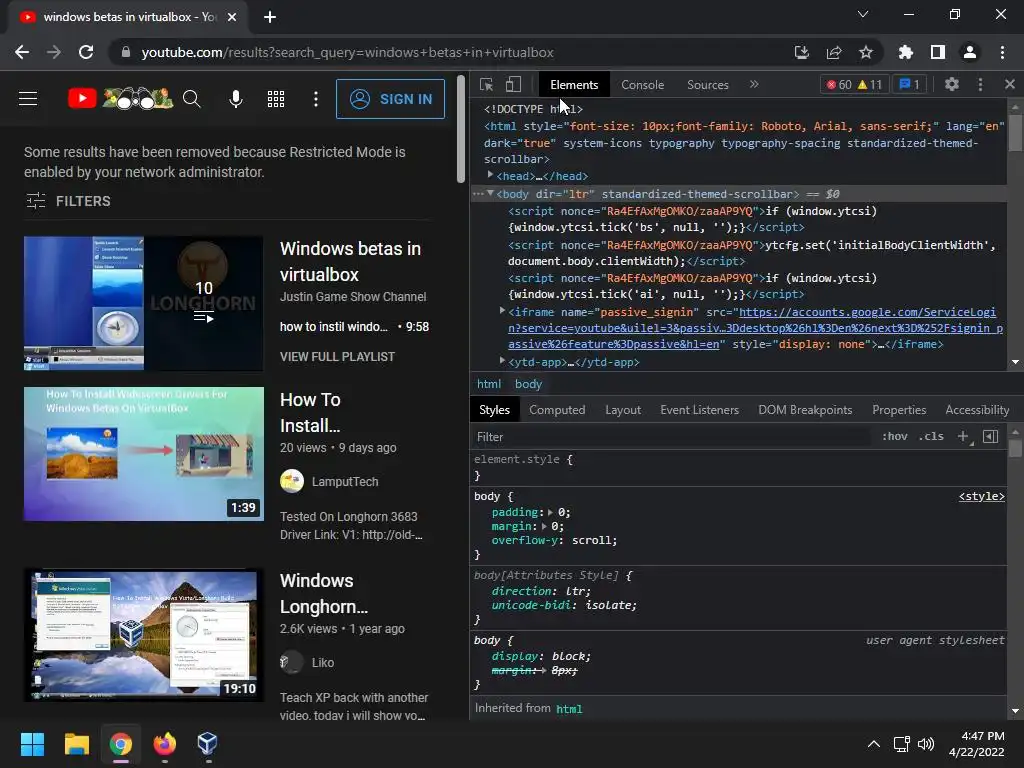Expand the passive_signin iframe node
Viewport: 1024px width, 768px height.
tap(502, 311)
